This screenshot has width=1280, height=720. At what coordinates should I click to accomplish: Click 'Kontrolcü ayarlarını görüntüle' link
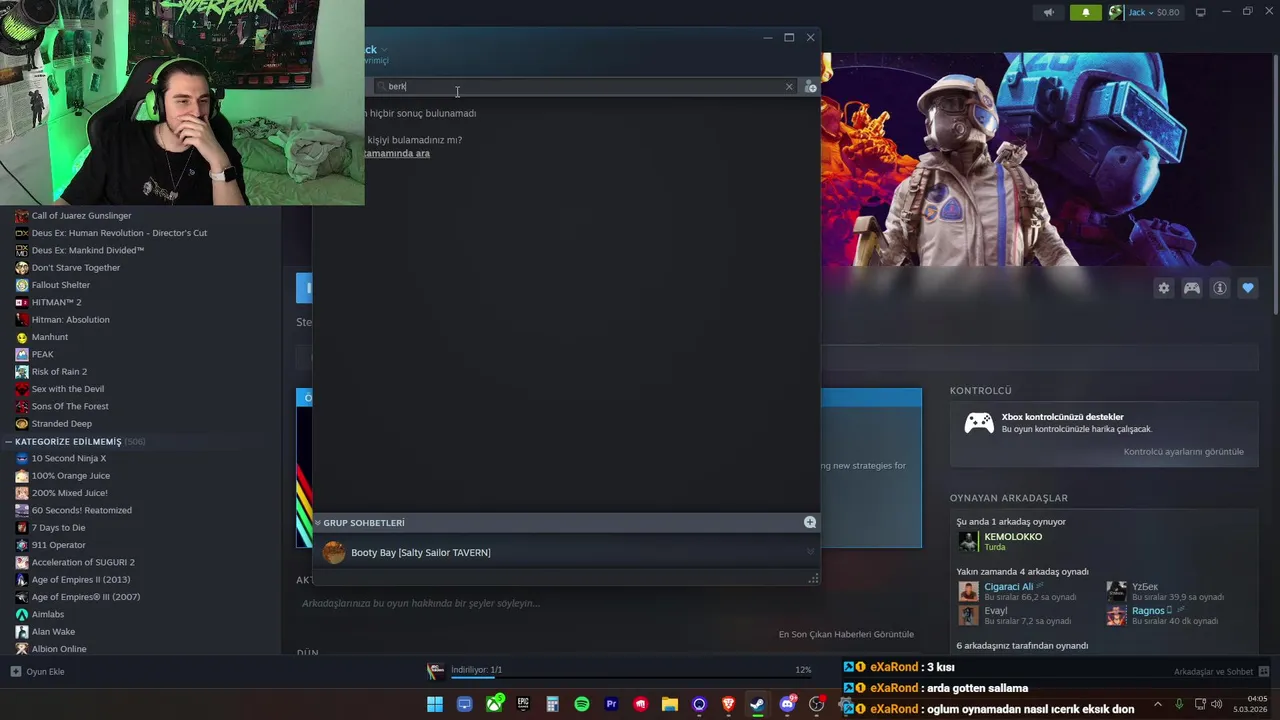point(1183,452)
